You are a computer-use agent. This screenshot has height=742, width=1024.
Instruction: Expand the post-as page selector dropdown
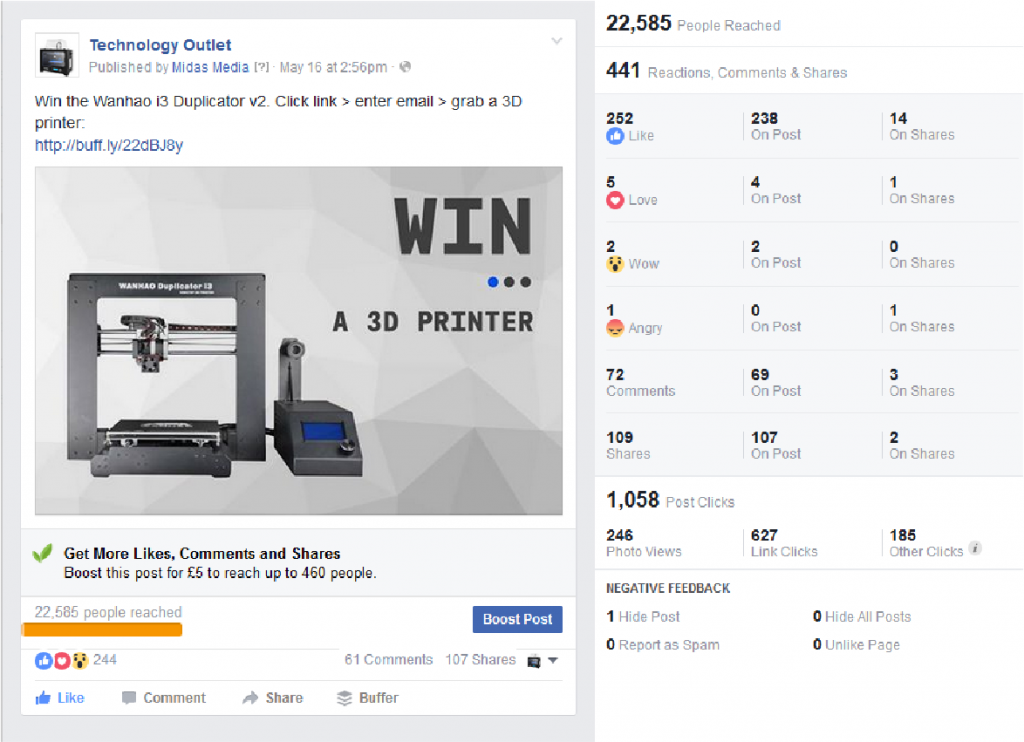[x=542, y=661]
